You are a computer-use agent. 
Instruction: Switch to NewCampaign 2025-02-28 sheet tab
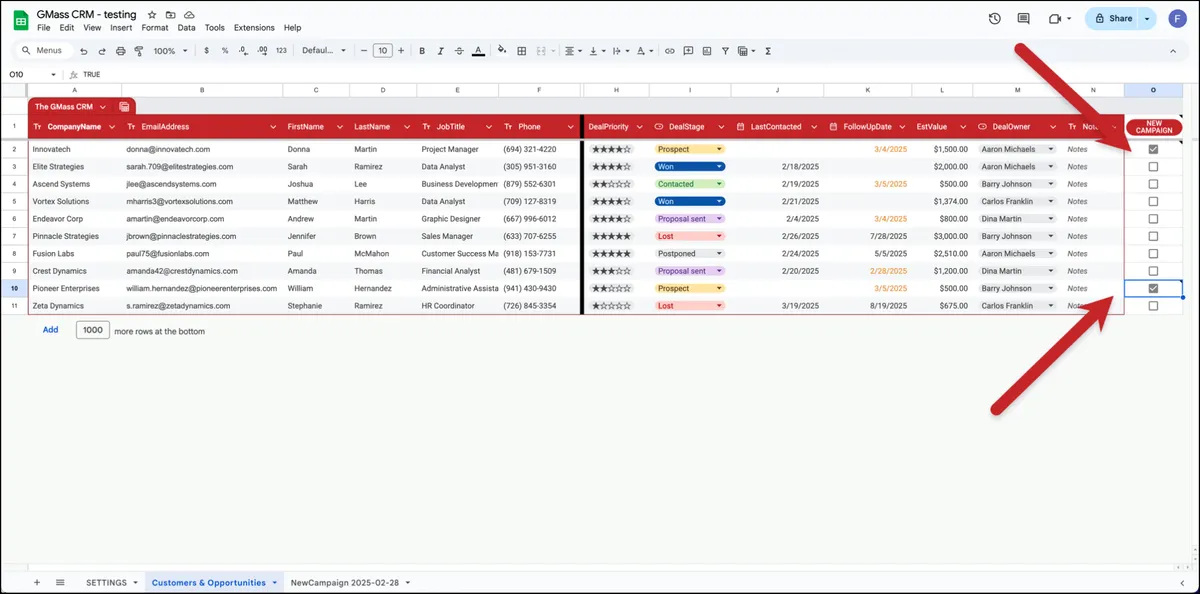[x=345, y=582]
